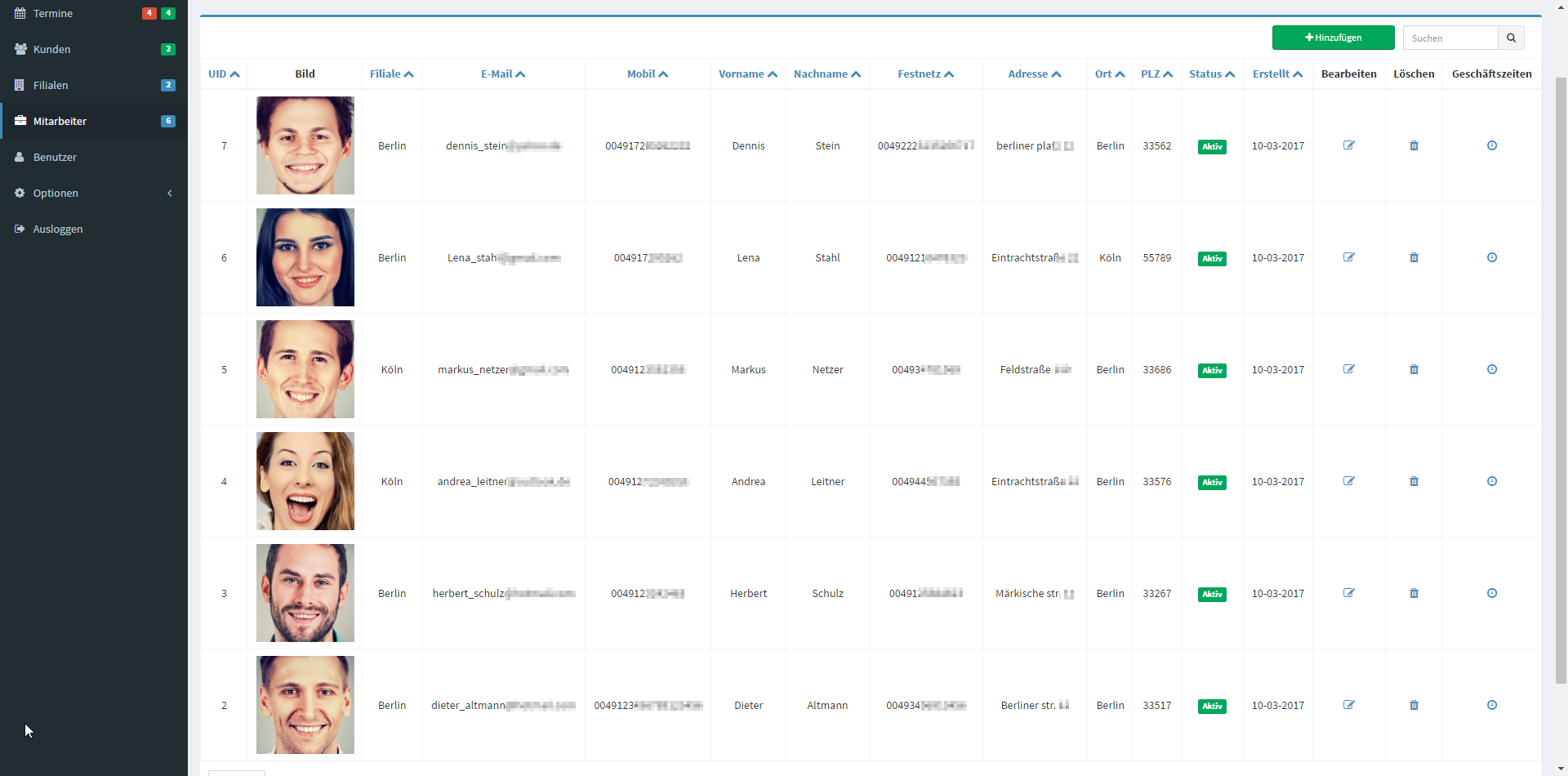Click trash icon in Herbert Schulz row
The height and width of the screenshot is (776, 1568).
point(1414,593)
